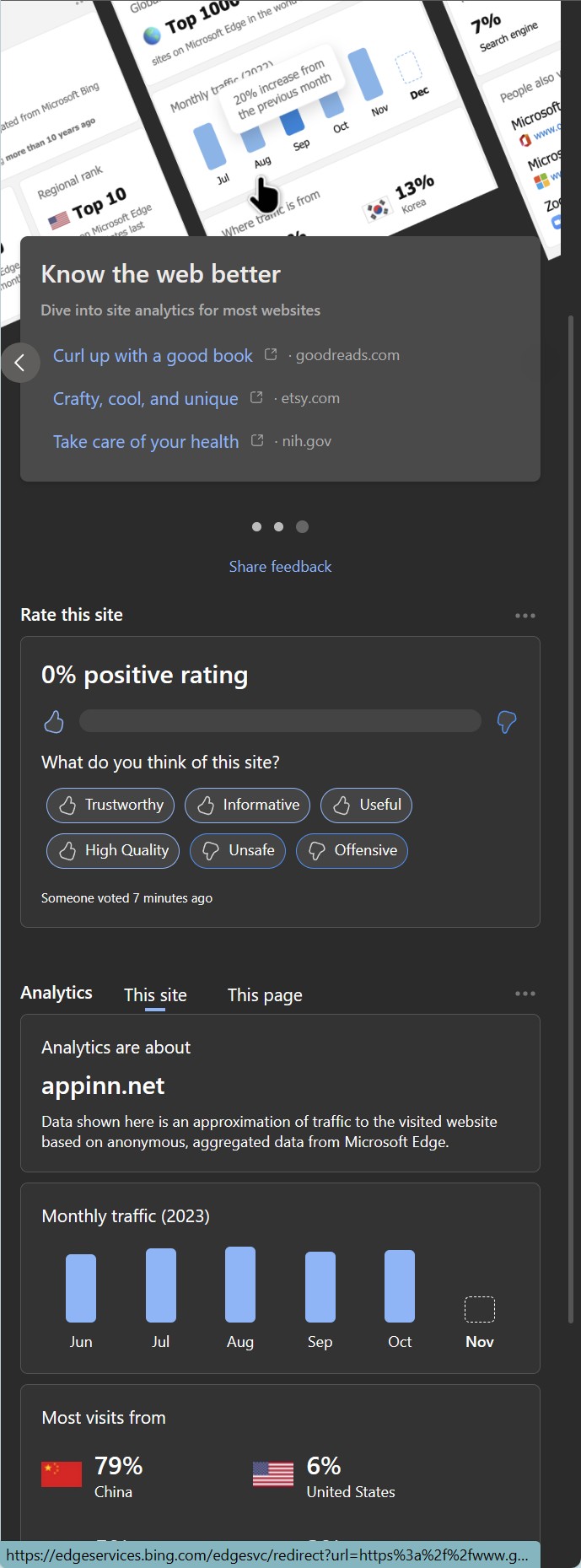Open more options for Analytics section
Viewport: 581px width, 1568px height.
click(x=525, y=994)
